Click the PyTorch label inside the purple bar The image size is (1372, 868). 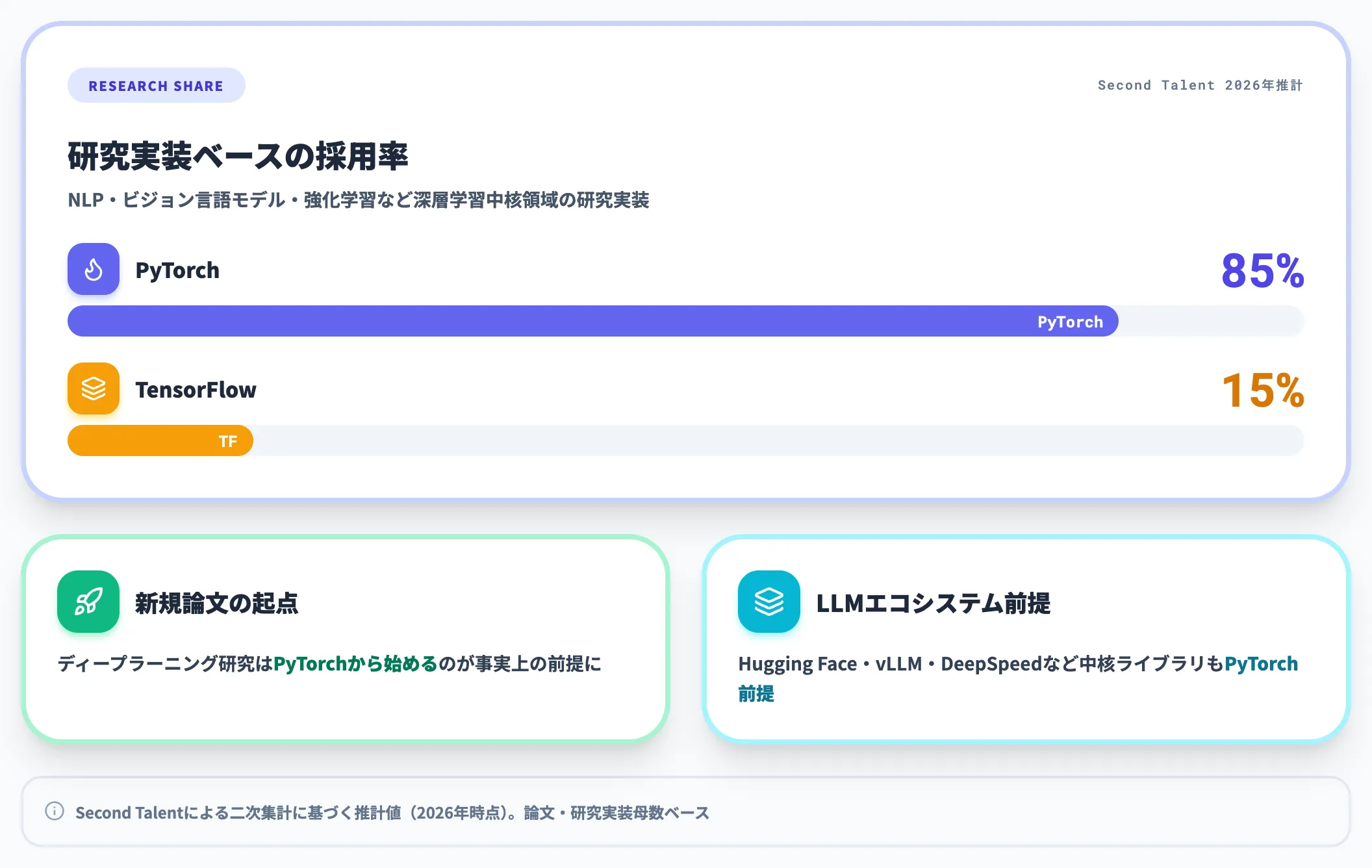click(x=1070, y=322)
